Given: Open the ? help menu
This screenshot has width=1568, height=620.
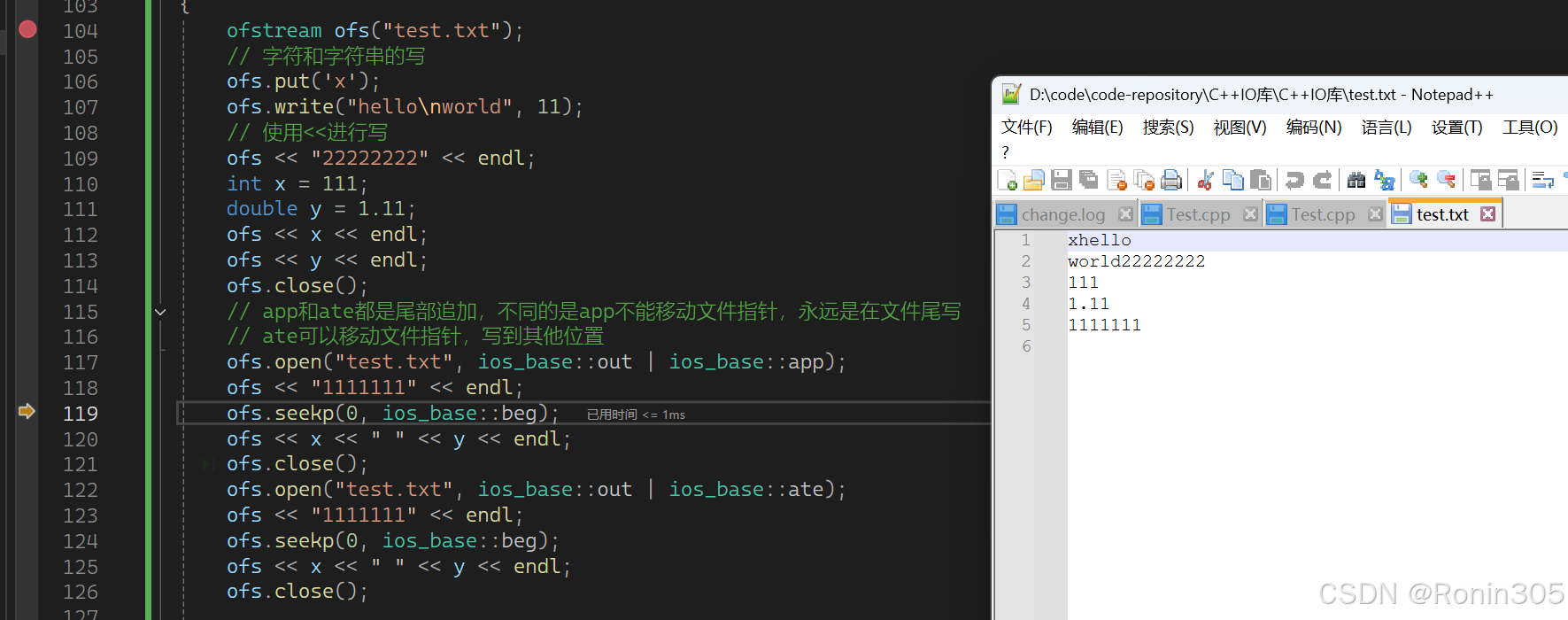Looking at the screenshot, I should tap(1005, 152).
